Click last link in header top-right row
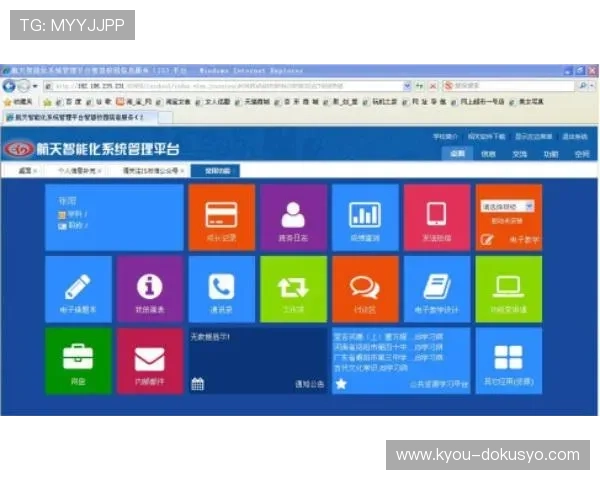This screenshot has width=600, height=480. (574, 137)
